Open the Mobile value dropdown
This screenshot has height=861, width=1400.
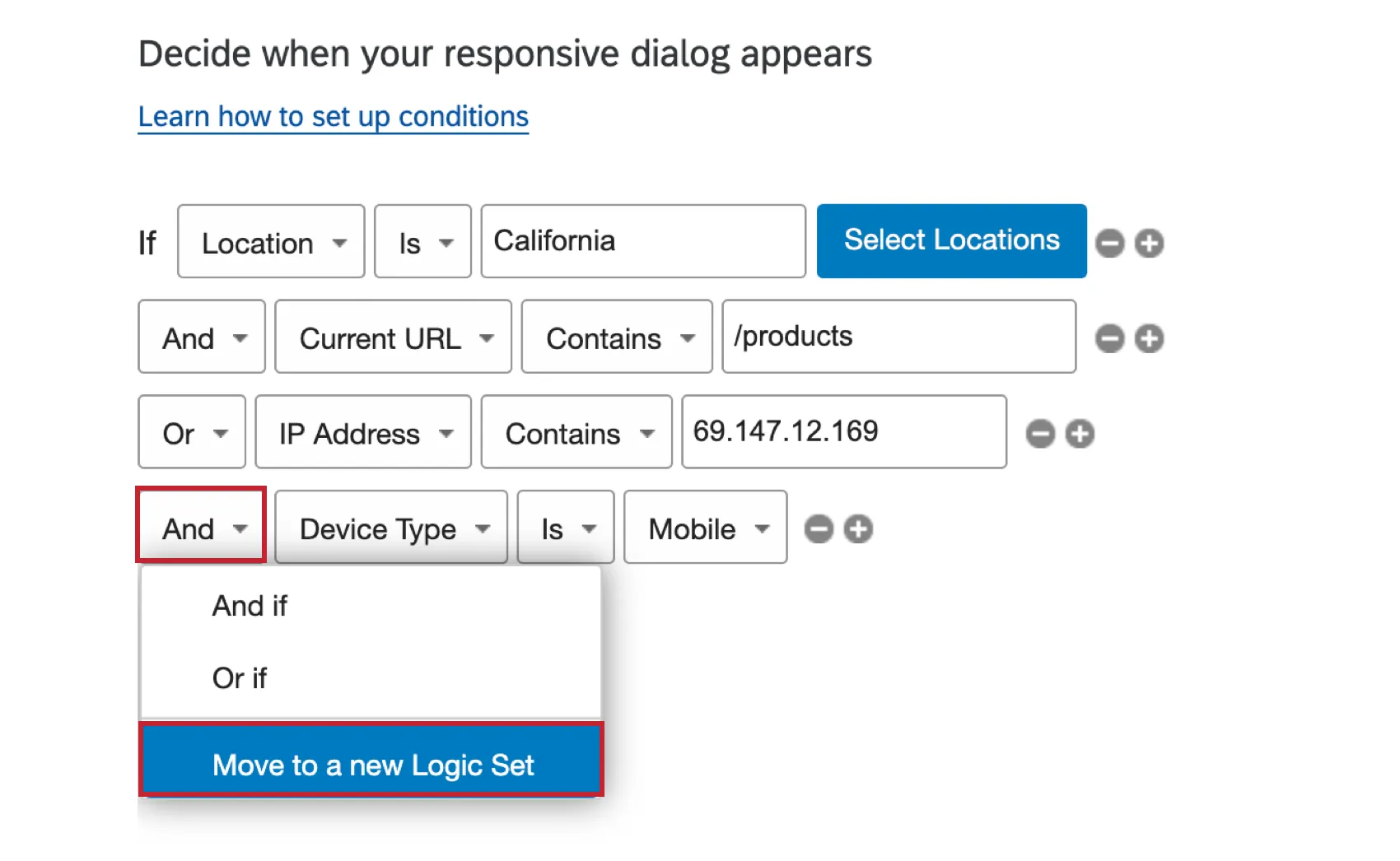pyautogui.click(x=705, y=528)
